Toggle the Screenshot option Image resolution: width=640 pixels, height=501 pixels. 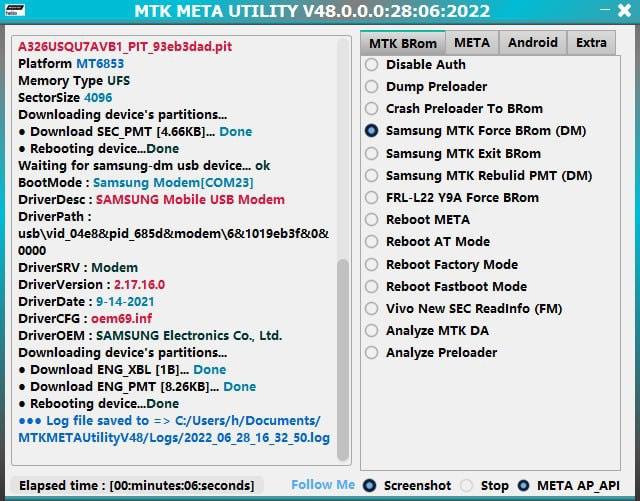370,486
